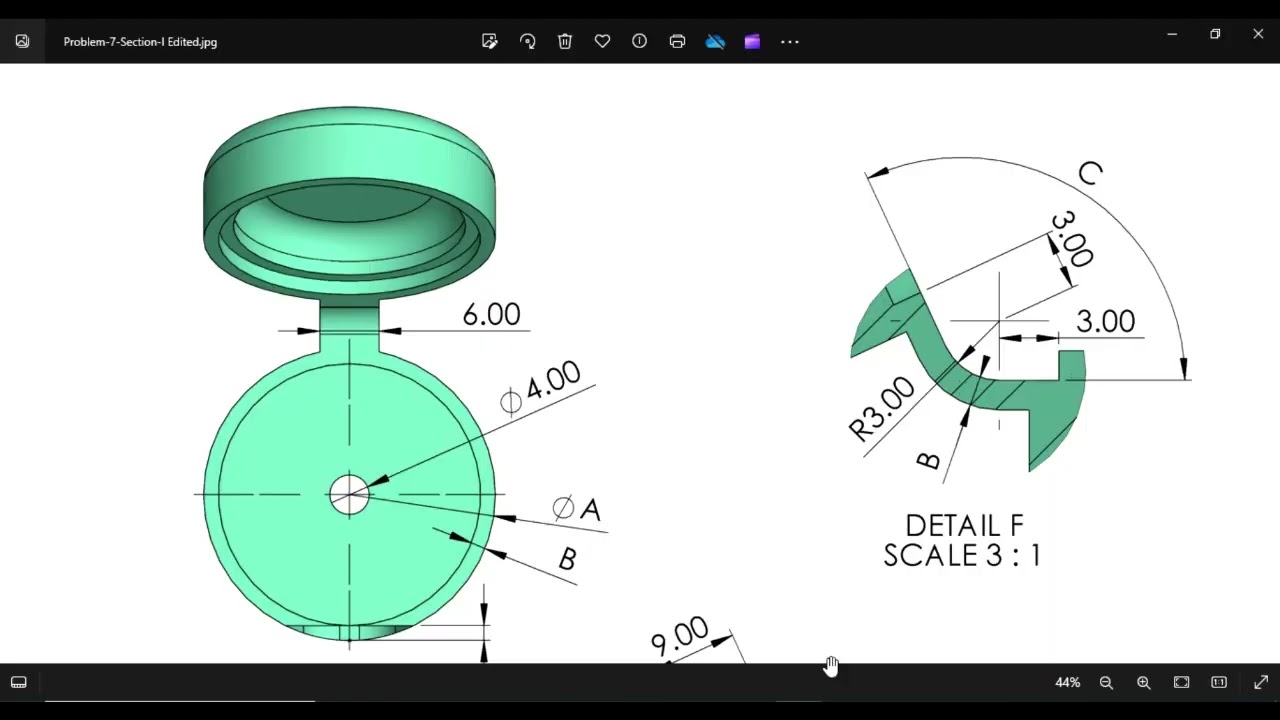Minimize the Photos window
1280x720 pixels.
click(x=1172, y=34)
